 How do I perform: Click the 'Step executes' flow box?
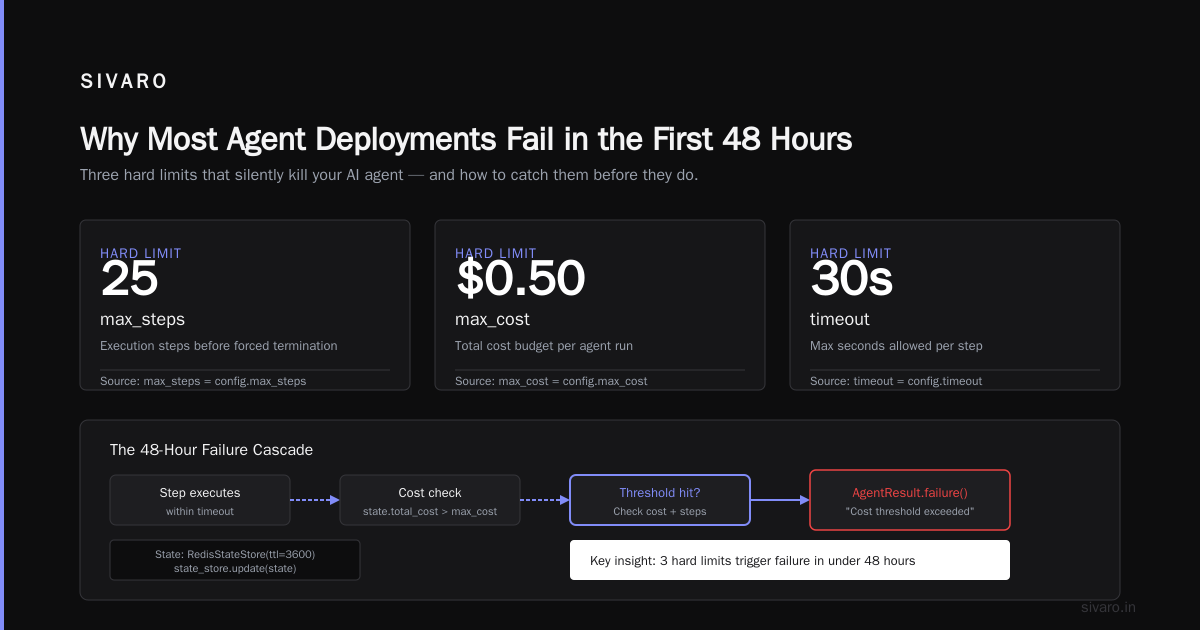200,500
